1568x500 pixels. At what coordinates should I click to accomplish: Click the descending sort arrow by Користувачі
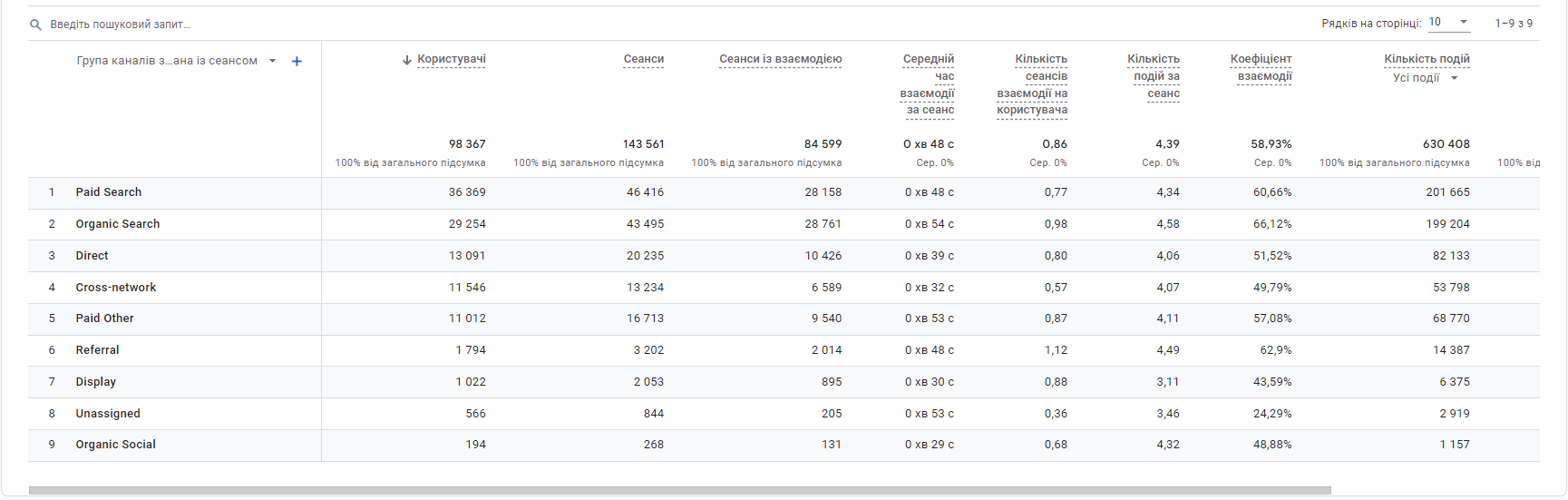[407, 60]
